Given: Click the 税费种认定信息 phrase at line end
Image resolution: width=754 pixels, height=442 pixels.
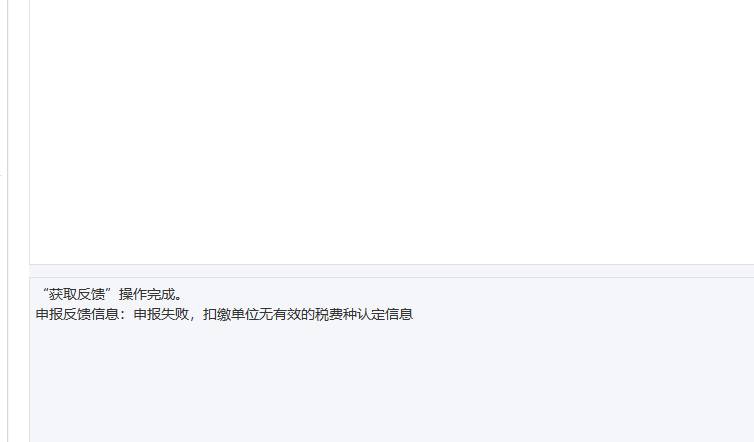Looking at the screenshot, I should click(x=364, y=314).
